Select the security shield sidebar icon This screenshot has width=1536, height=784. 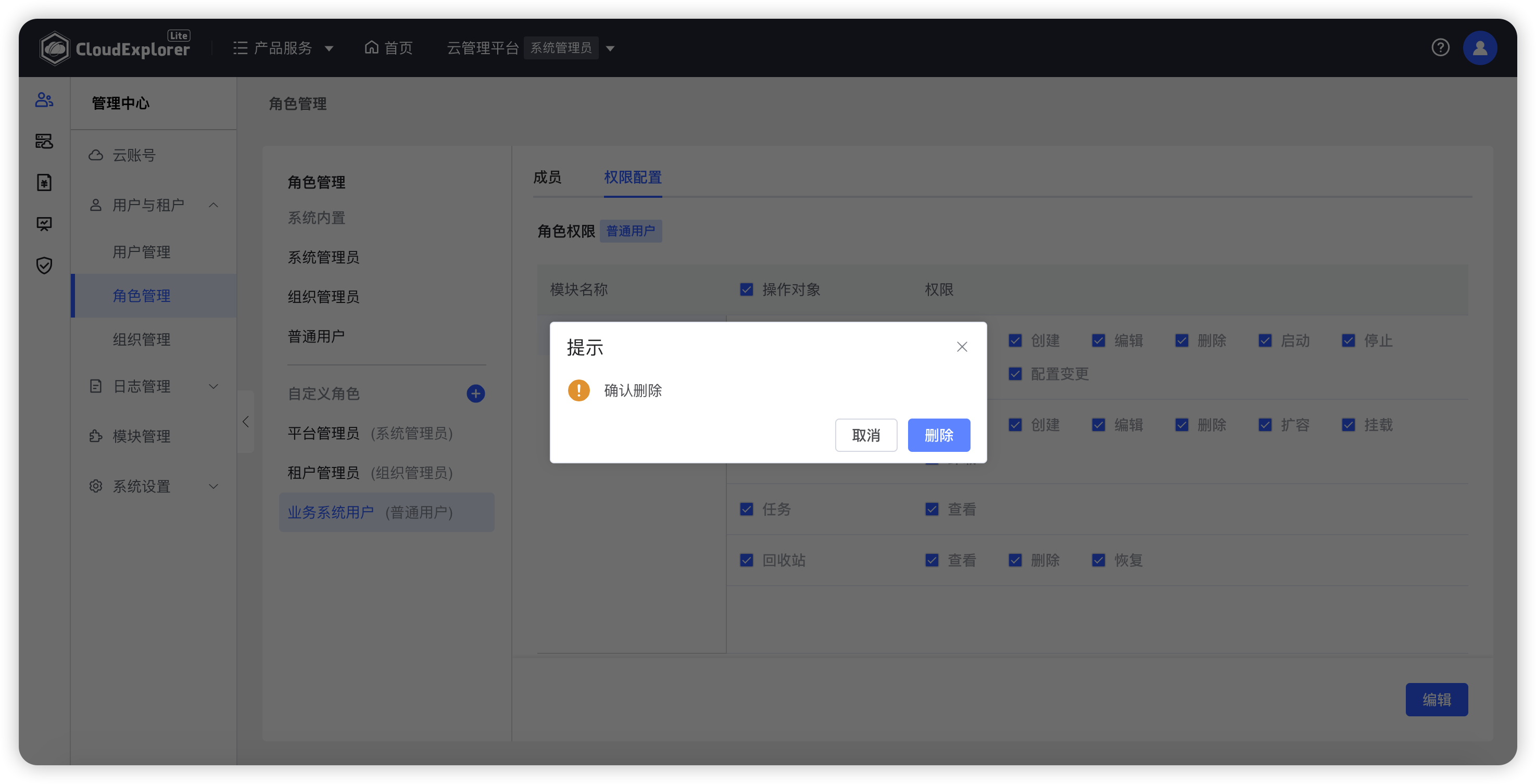click(x=44, y=265)
